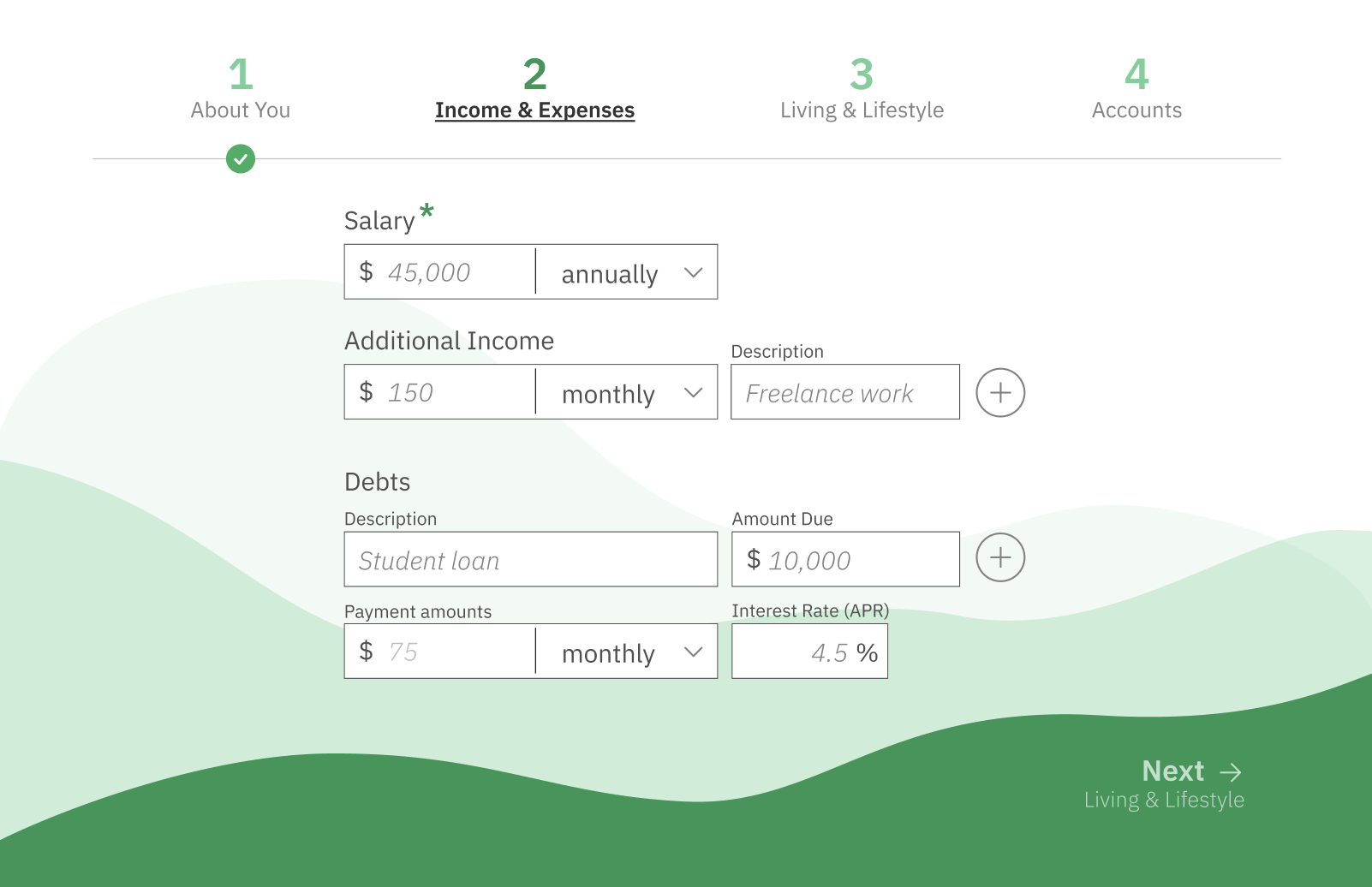Screen dimensions: 1372x887
Task: Click the Living & Lifestyle link under Next
Action: point(1163,800)
